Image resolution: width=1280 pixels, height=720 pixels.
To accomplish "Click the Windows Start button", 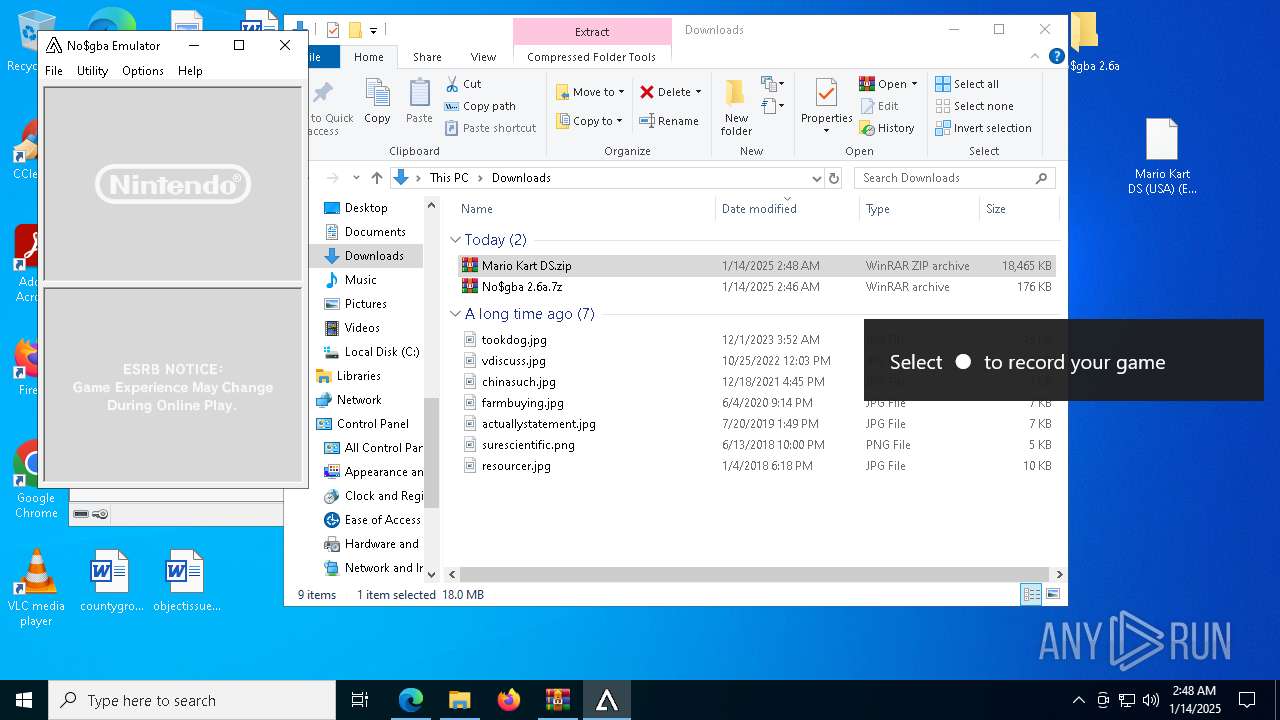I will pos(24,700).
